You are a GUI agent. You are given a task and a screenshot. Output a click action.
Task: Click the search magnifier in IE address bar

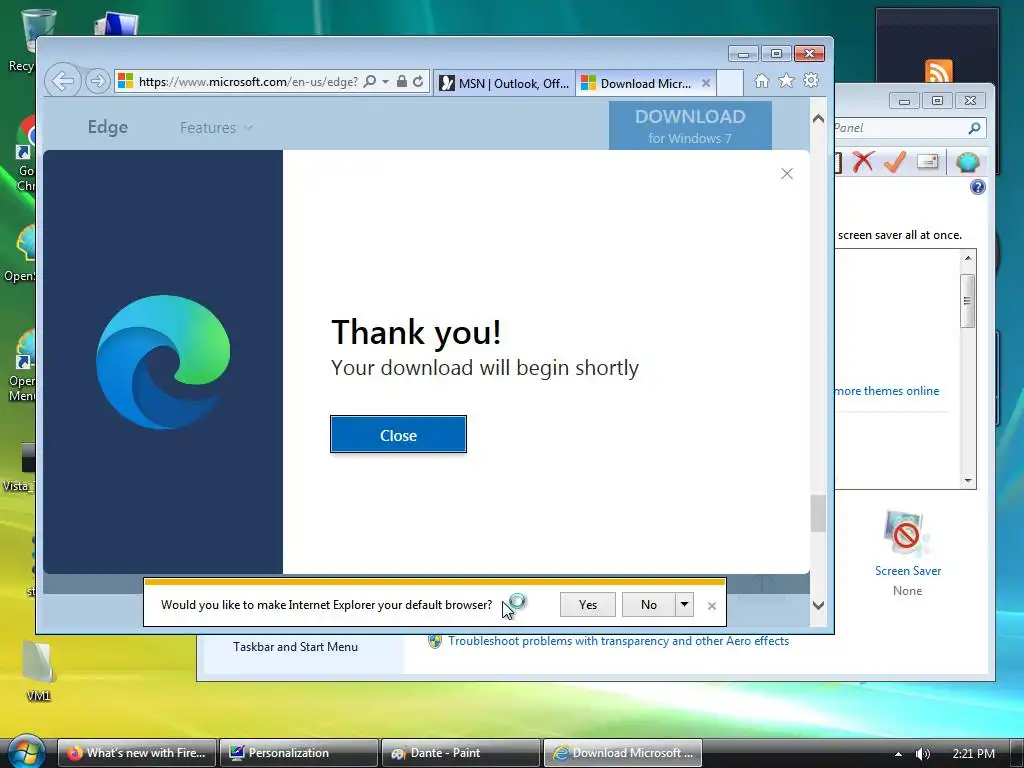(370, 81)
